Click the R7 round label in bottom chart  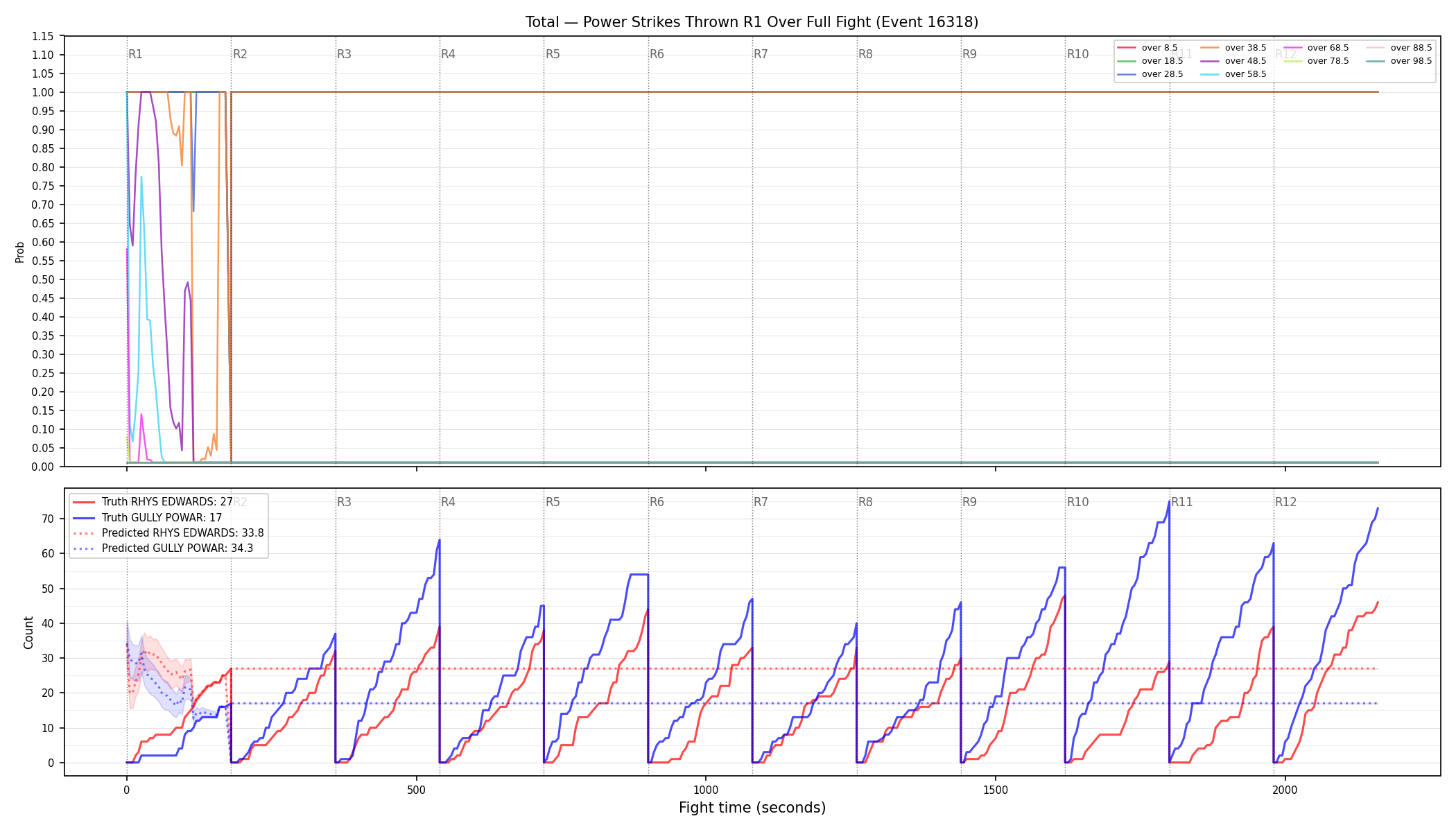point(761,502)
